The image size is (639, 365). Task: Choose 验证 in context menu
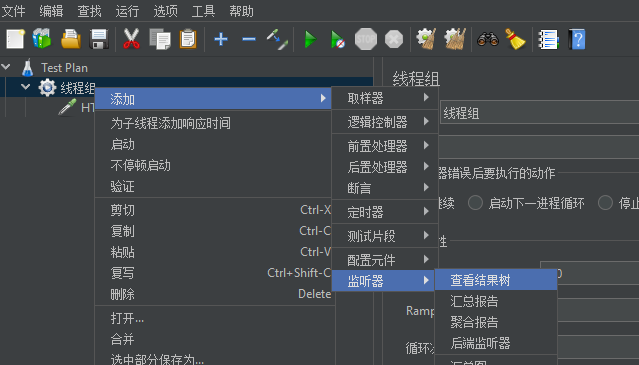point(213,186)
